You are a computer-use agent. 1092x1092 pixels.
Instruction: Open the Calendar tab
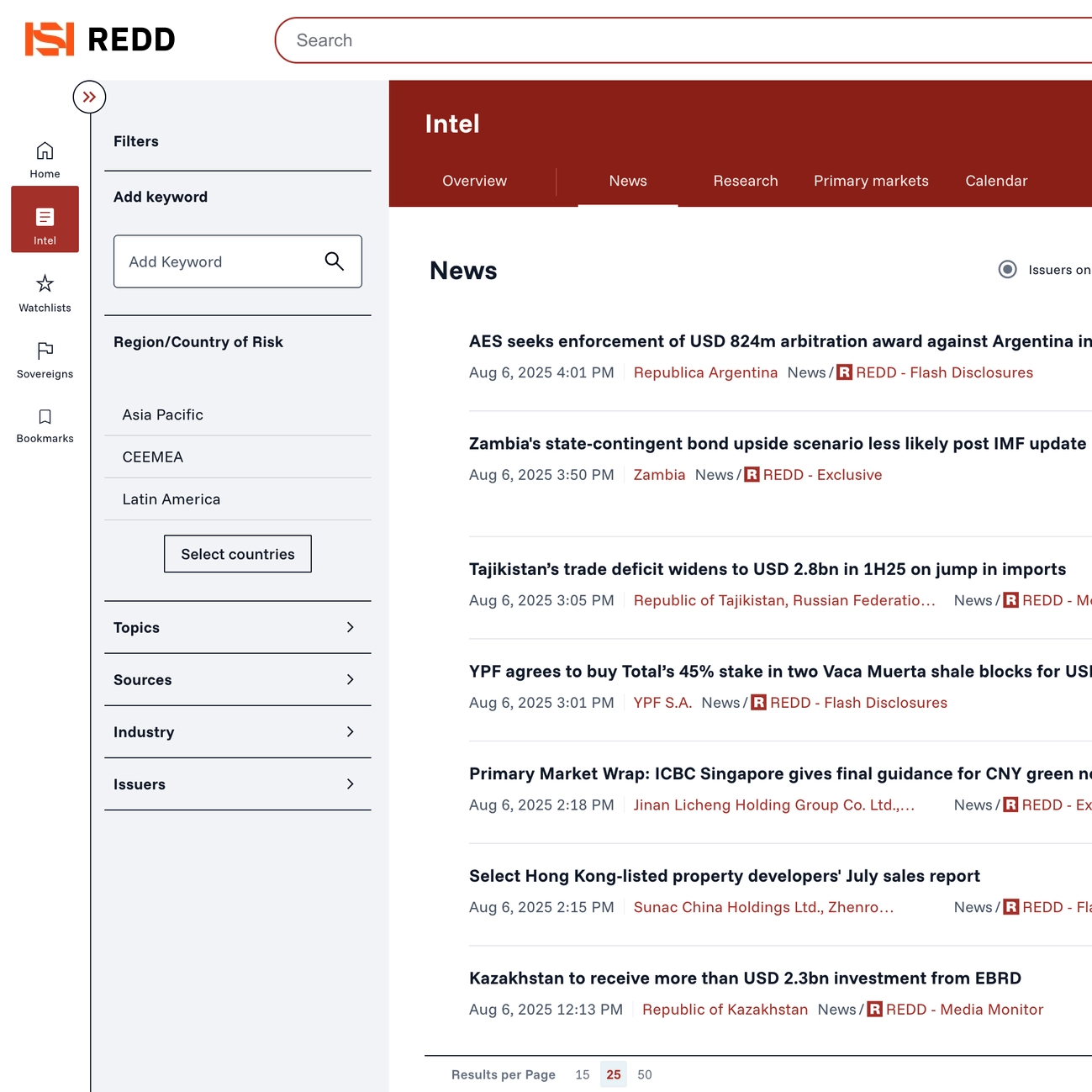(996, 180)
